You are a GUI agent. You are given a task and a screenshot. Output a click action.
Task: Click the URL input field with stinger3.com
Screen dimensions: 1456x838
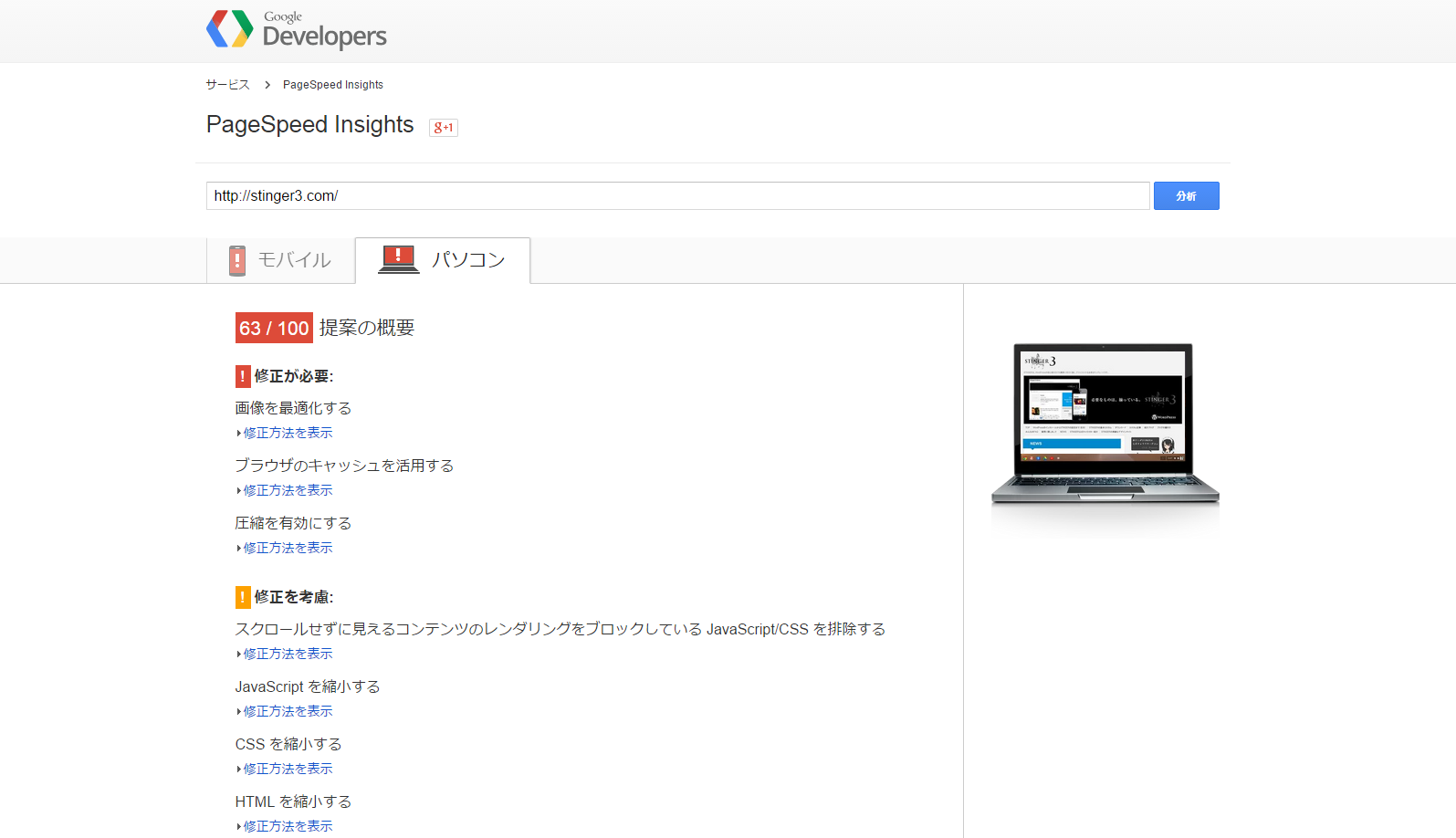coord(677,195)
